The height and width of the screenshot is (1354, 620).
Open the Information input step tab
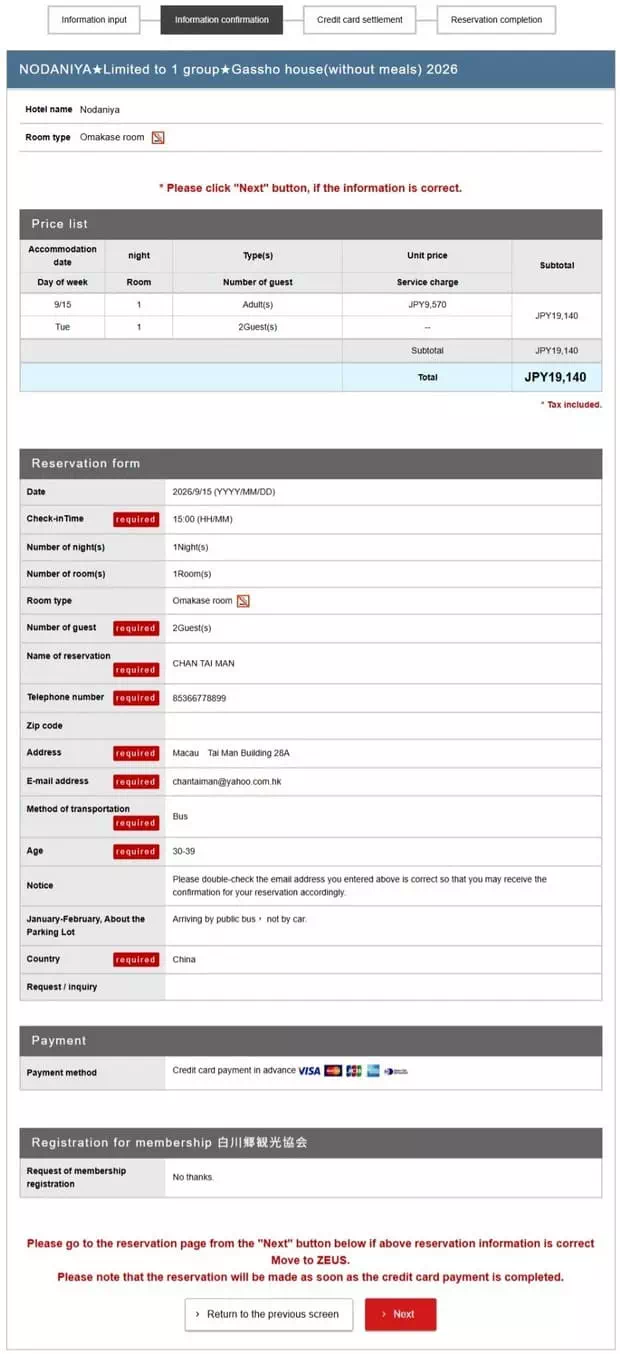coord(94,20)
